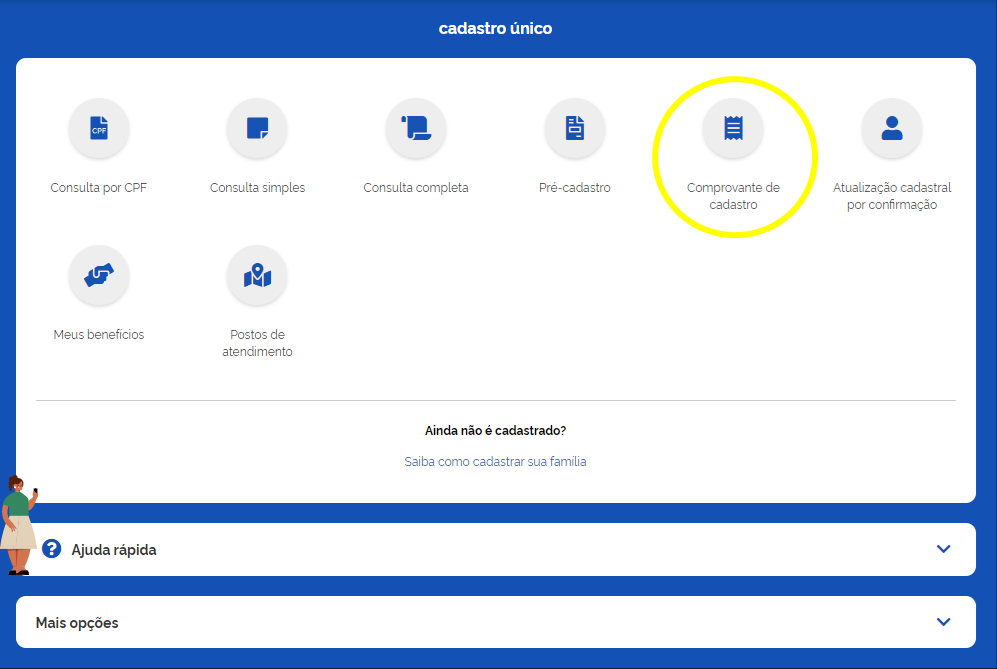The width and height of the screenshot is (997, 669).
Task: Select the Consulta completa text label
Action: (x=416, y=188)
